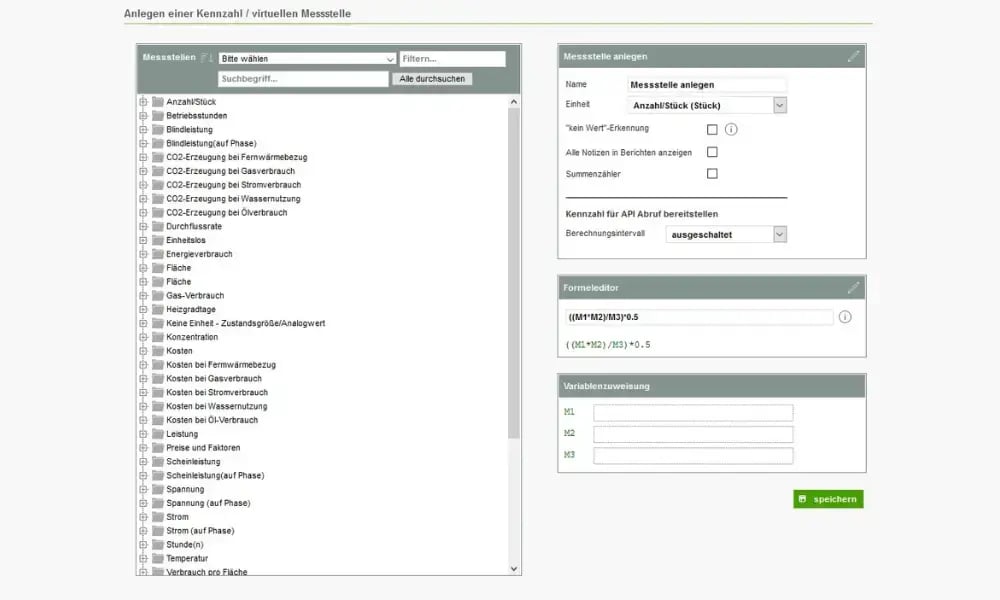The image size is (1000, 600).
Task: Click the pencil icon on the Formeleditor panel
Action: tap(854, 287)
